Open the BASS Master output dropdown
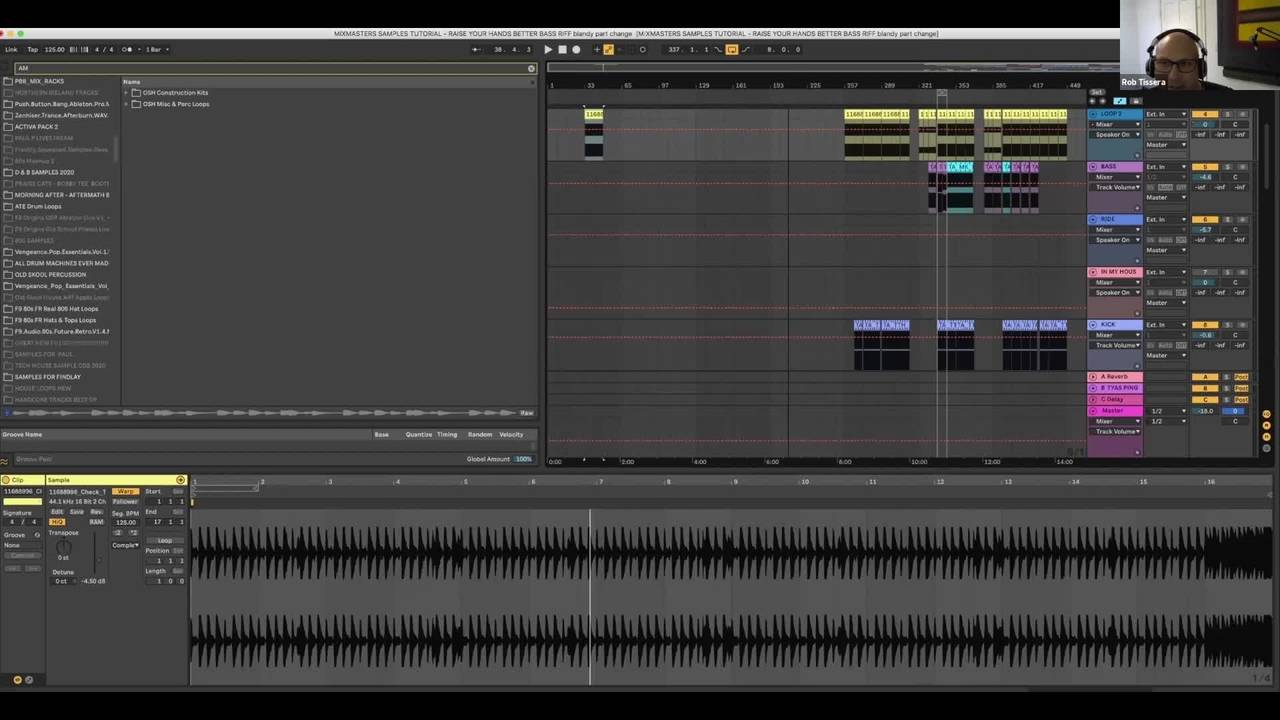The width and height of the screenshot is (1280, 720). 1166,197
